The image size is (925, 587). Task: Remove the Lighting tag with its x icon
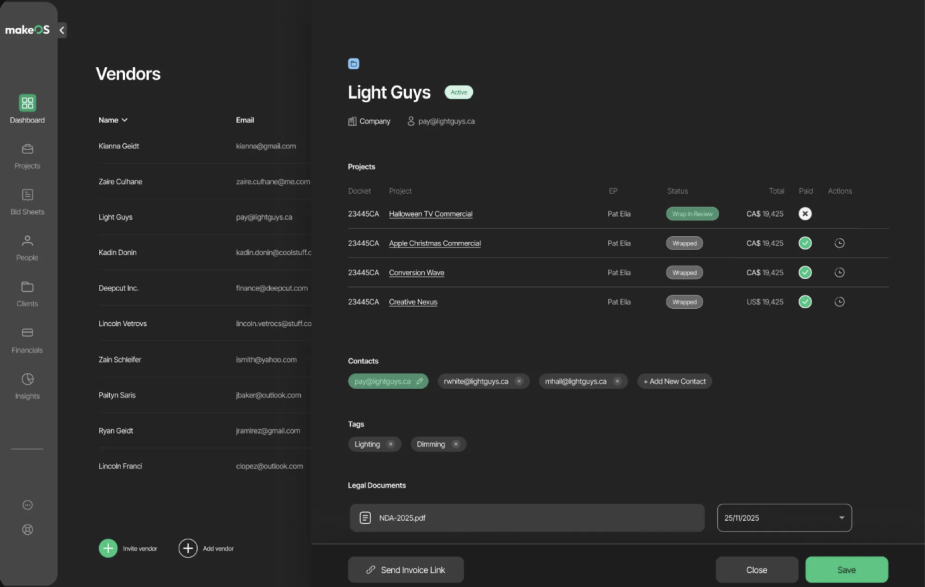coord(391,444)
